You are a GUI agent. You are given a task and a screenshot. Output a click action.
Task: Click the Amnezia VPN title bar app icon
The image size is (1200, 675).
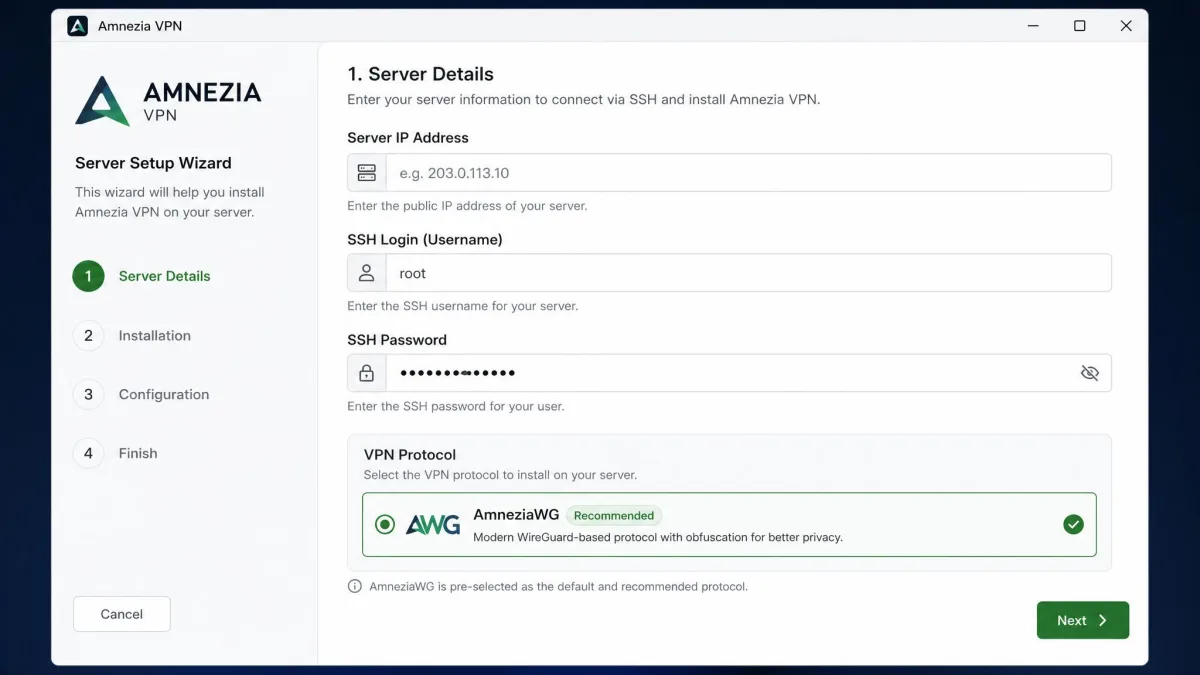tap(77, 26)
